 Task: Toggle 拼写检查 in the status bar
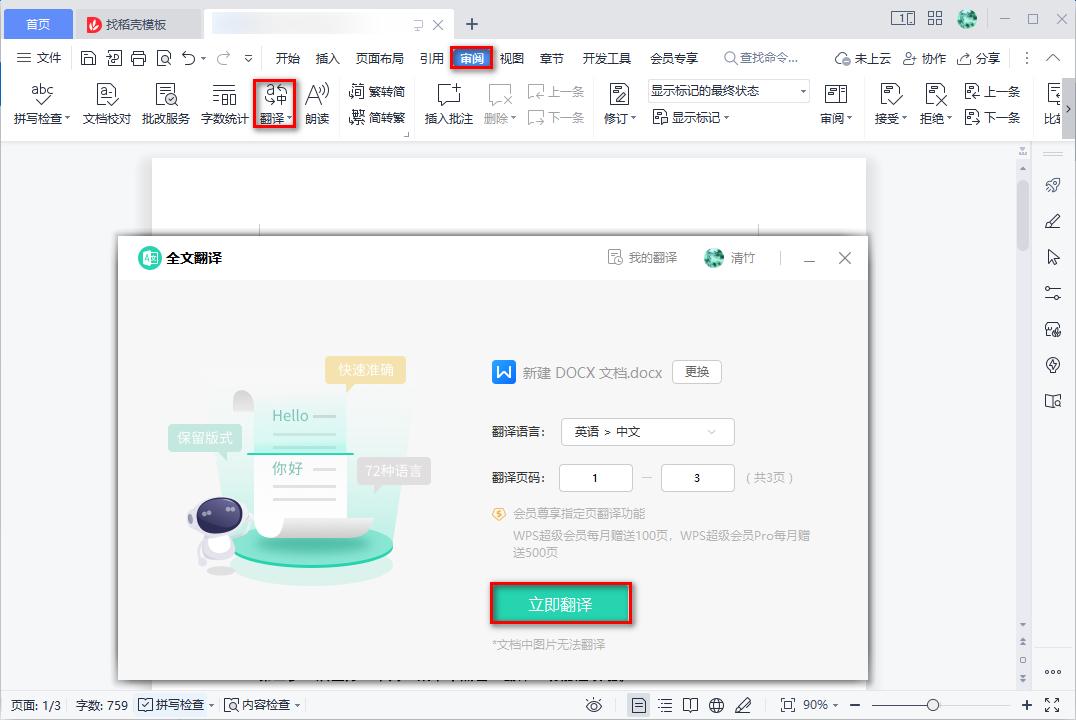pos(180,705)
